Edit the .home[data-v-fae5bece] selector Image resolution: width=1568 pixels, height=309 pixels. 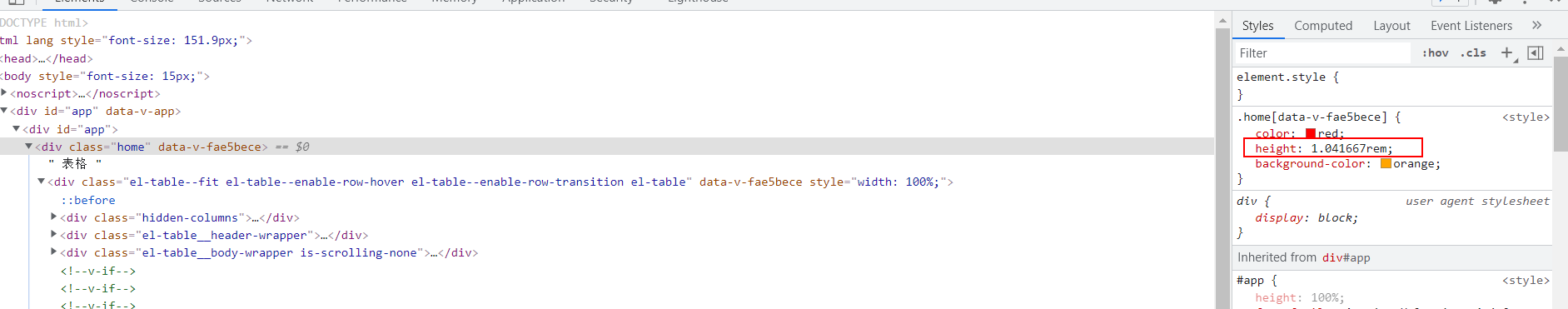coord(1312,117)
